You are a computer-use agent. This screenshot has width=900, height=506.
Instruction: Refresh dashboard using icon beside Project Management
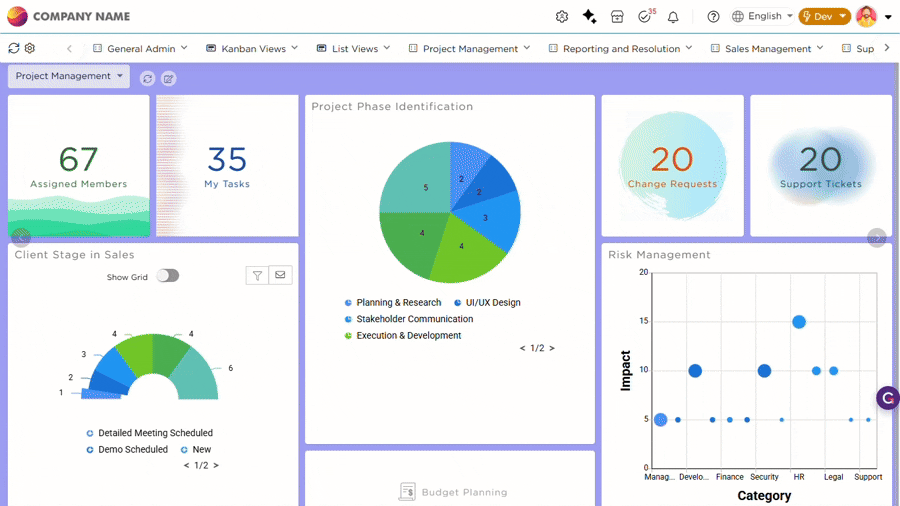[x=147, y=78]
